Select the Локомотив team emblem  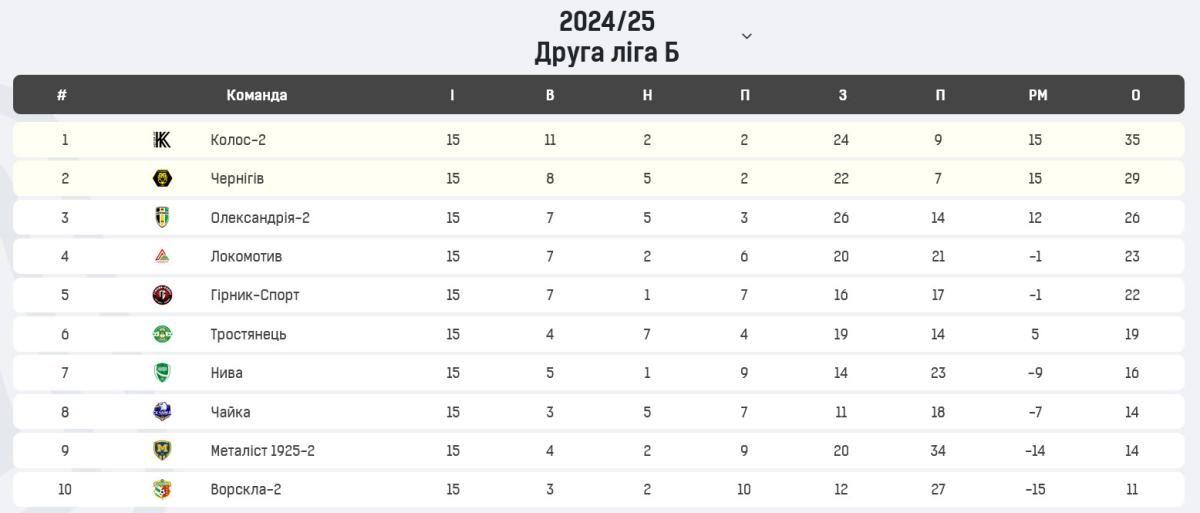162,257
